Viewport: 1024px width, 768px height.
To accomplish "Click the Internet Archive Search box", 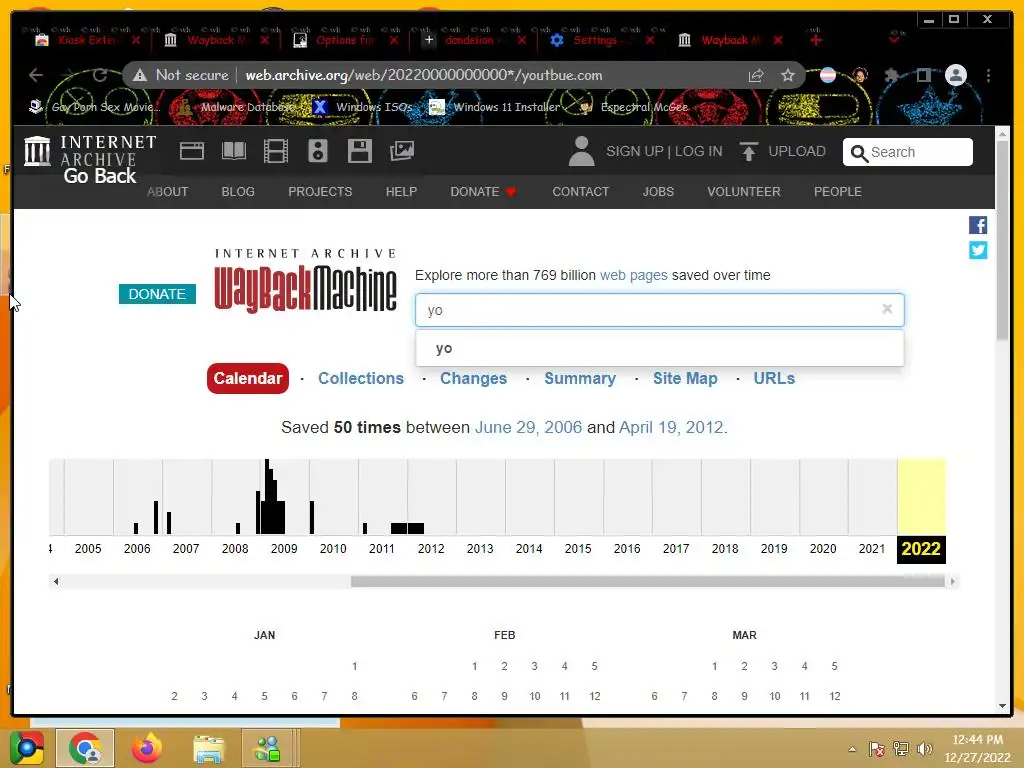I will click(x=908, y=152).
